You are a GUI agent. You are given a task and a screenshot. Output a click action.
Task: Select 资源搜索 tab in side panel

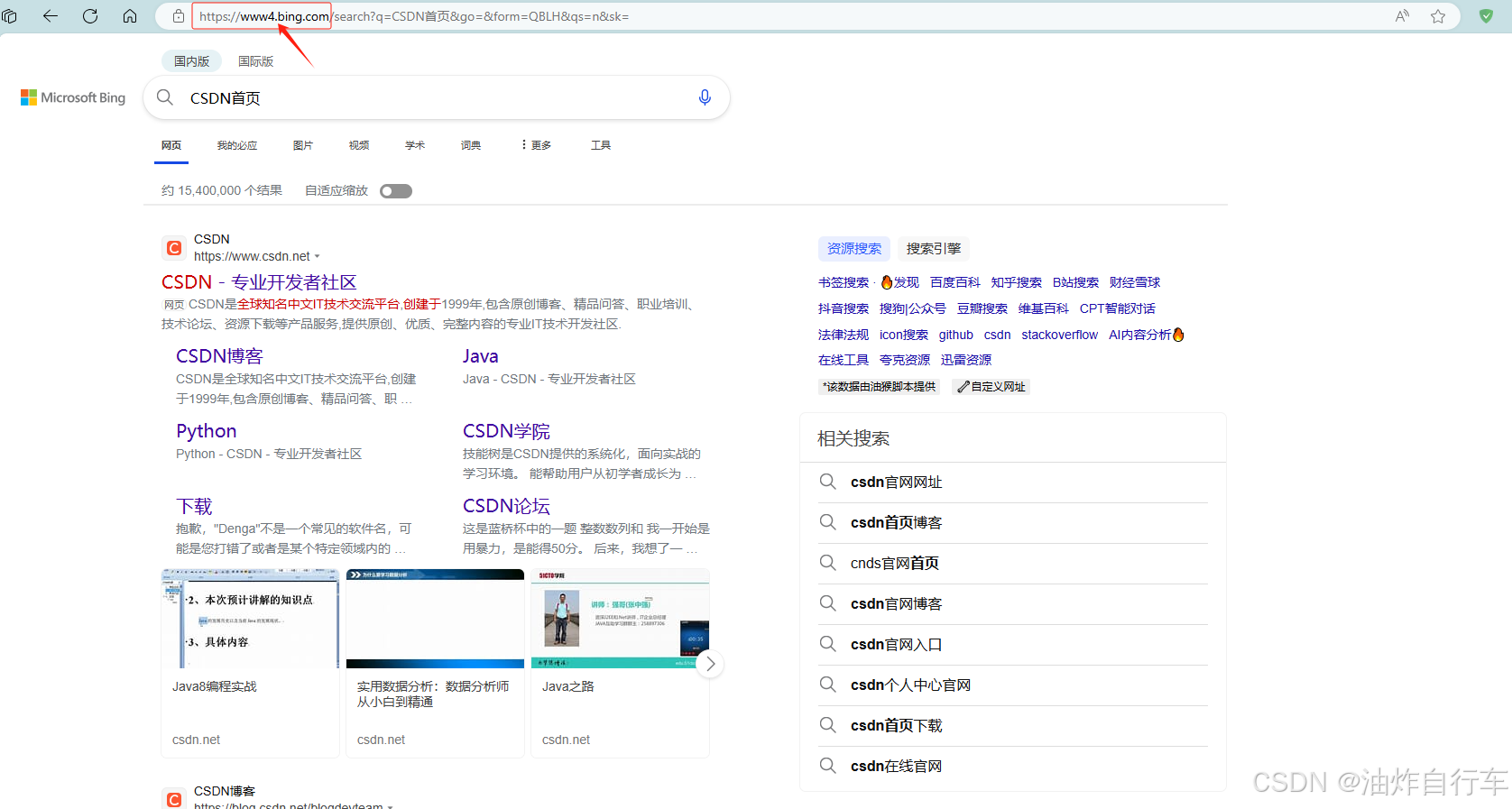click(854, 249)
